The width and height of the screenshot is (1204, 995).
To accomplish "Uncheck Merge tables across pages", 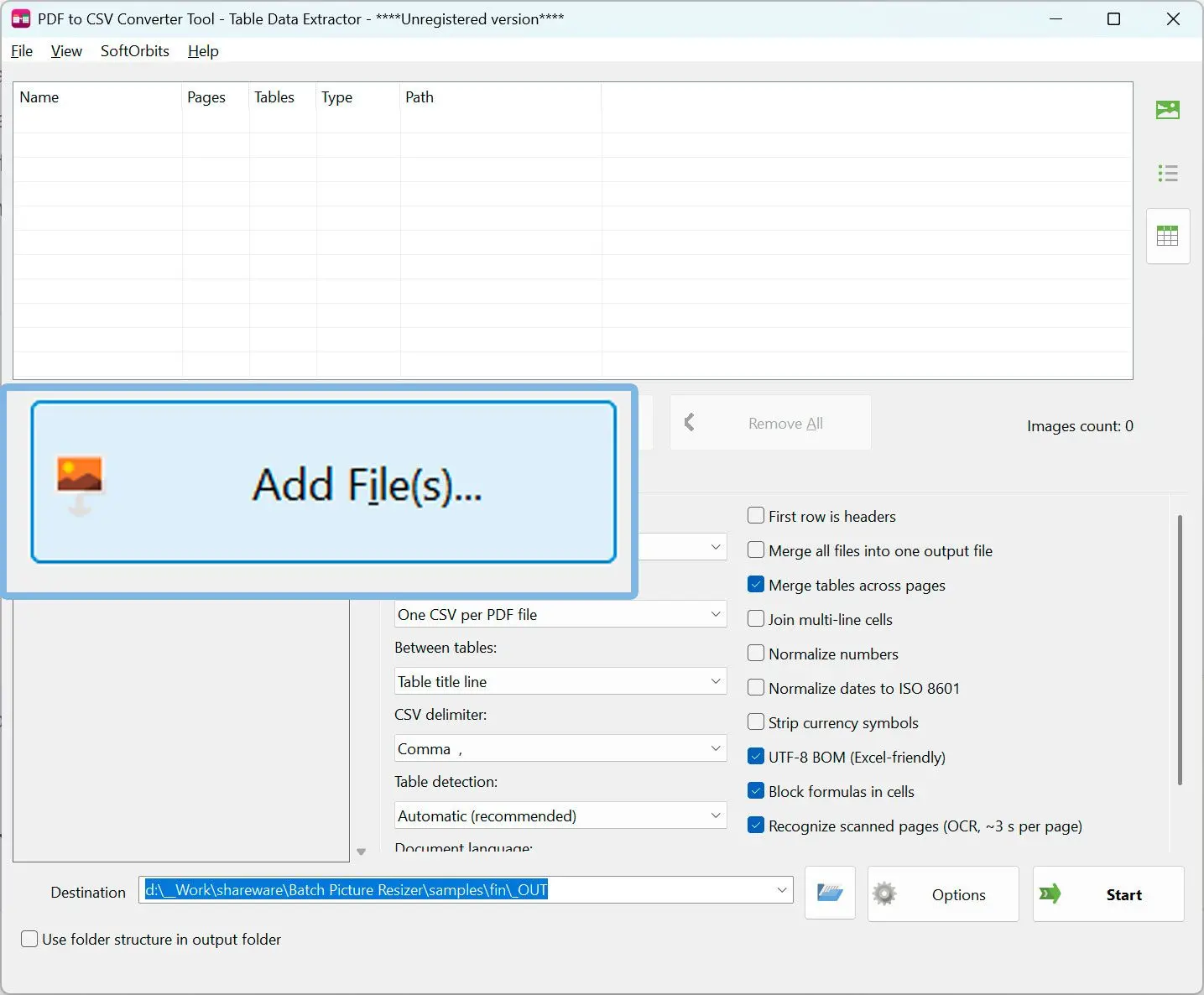I will coord(756,585).
